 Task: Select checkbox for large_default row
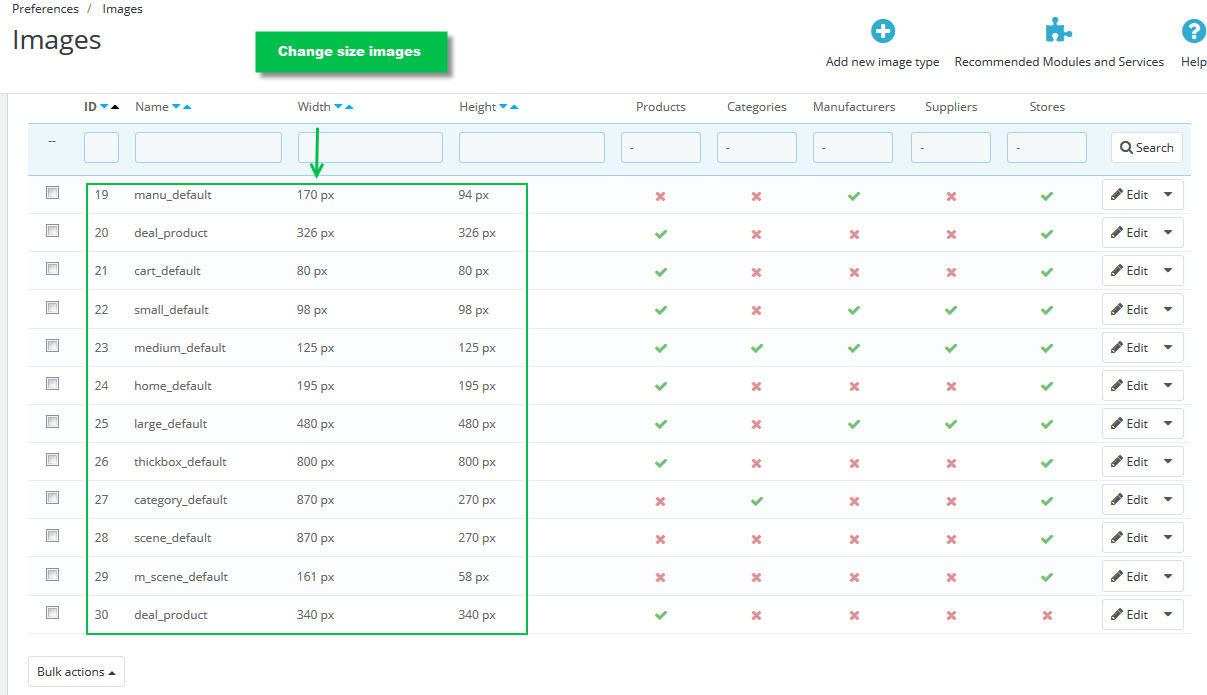52,422
